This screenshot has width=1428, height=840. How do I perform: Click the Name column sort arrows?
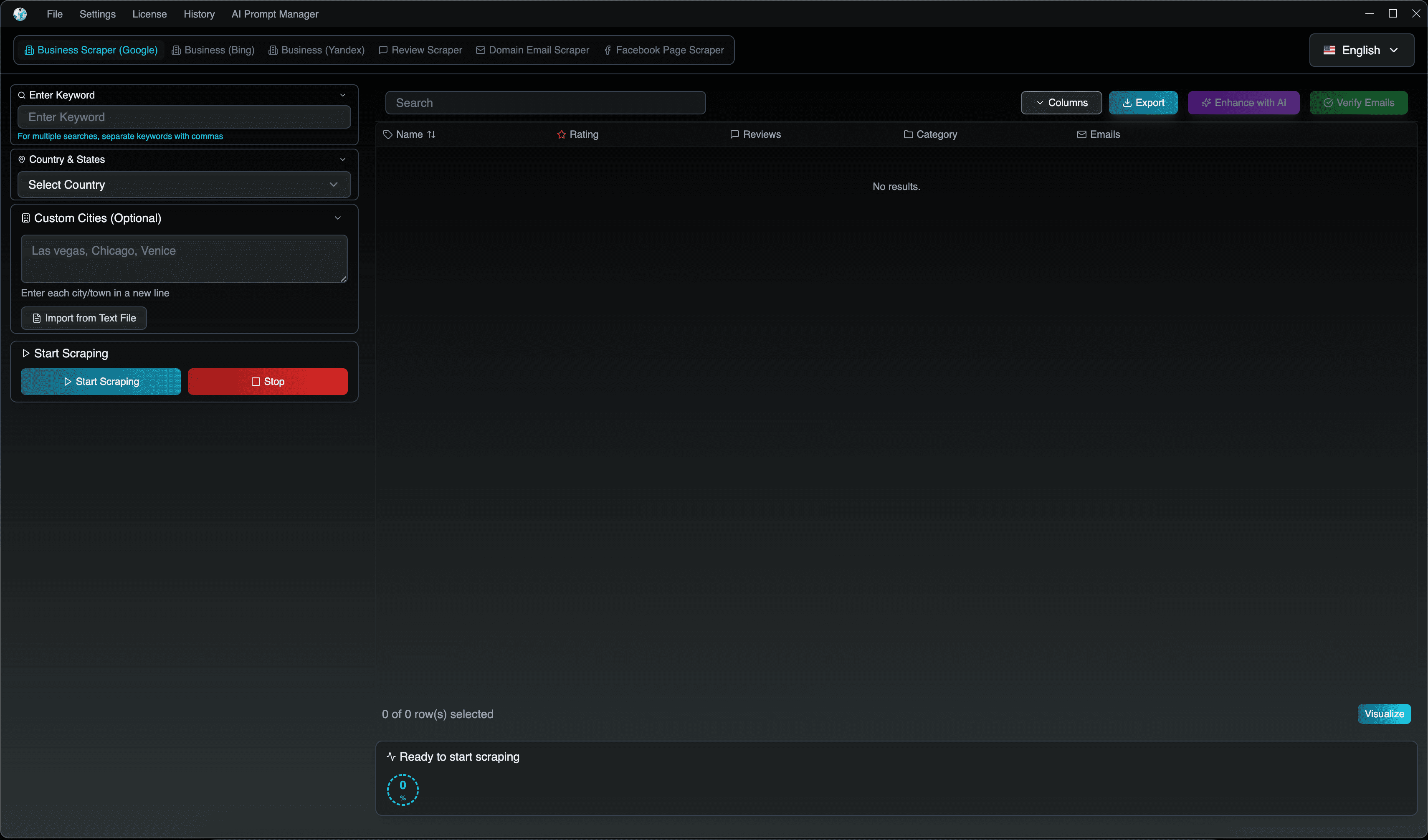pyautogui.click(x=431, y=134)
